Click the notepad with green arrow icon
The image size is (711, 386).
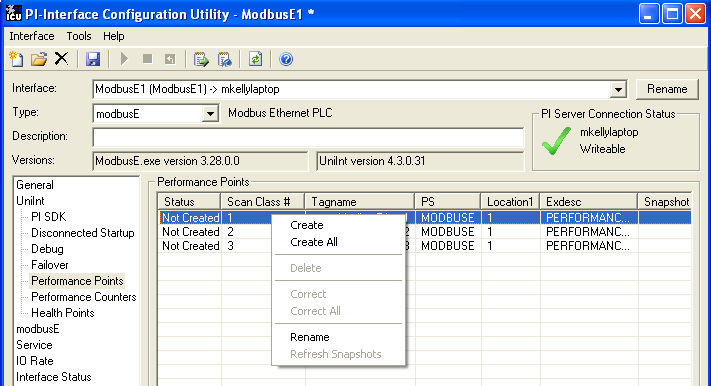(x=201, y=59)
